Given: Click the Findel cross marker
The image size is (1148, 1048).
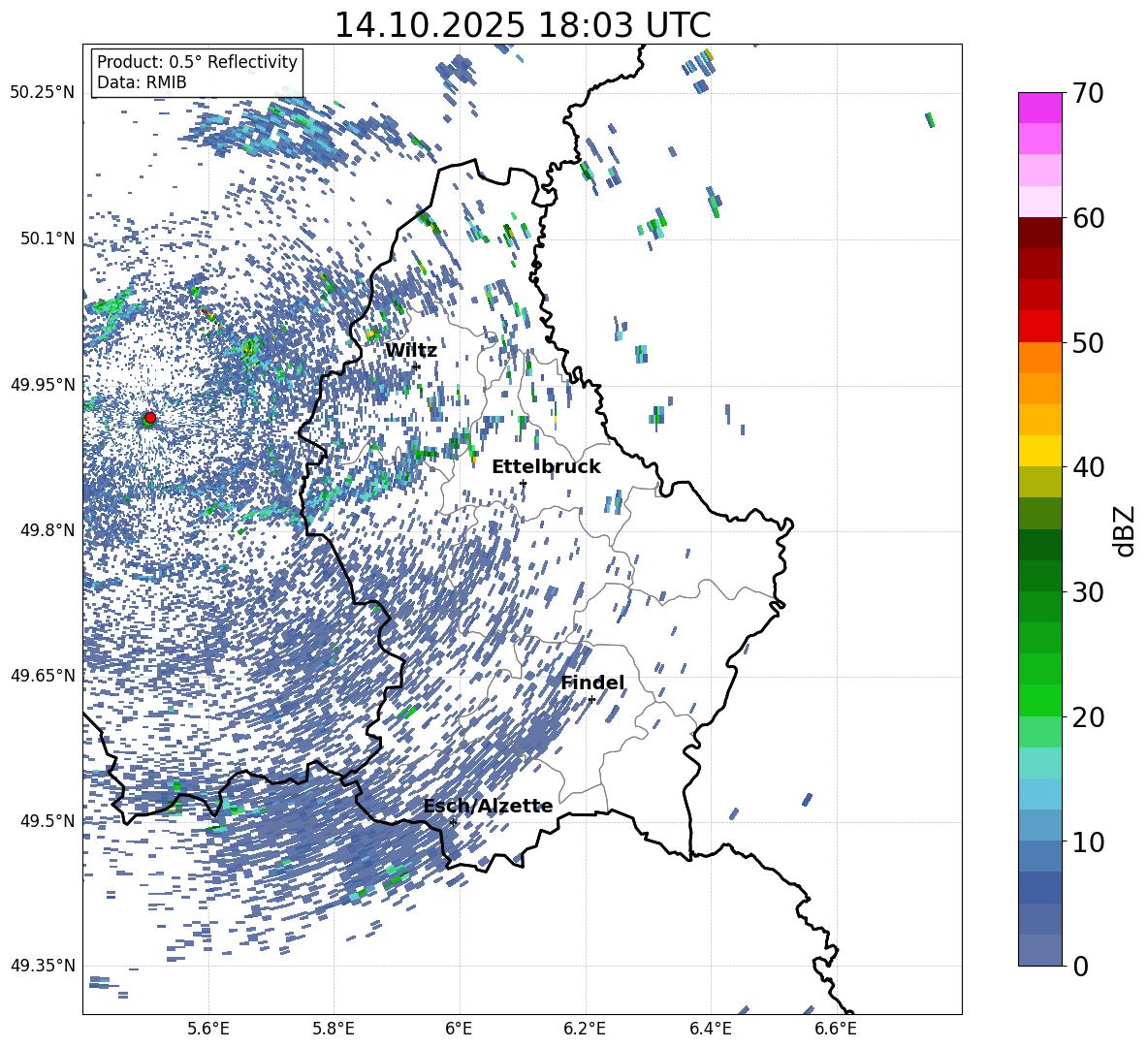Looking at the screenshot, I should (x=591, y=700).
